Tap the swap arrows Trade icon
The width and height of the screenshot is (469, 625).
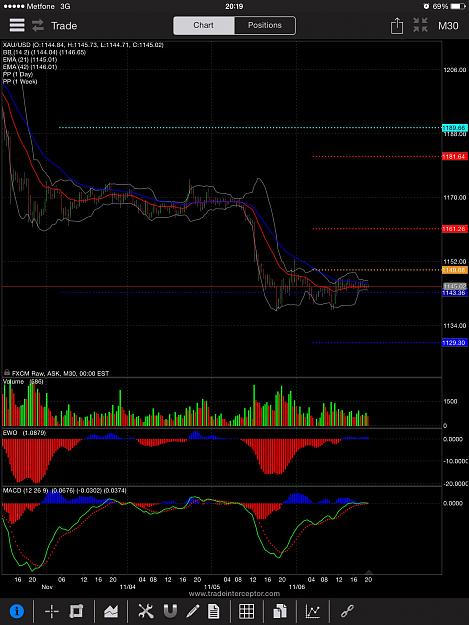pos(38,26)
